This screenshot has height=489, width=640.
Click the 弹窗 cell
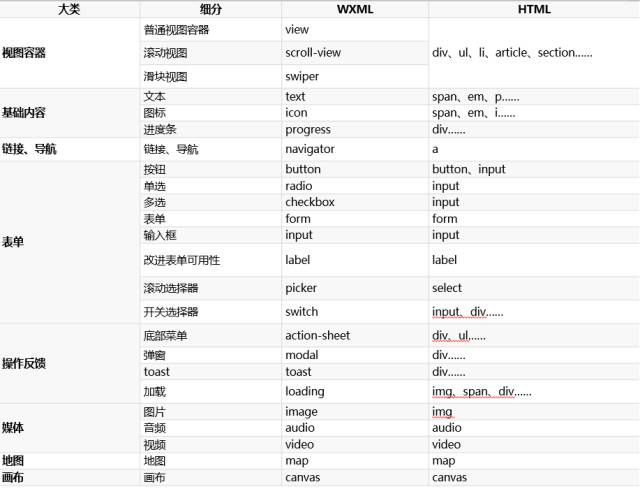(211, 355)
